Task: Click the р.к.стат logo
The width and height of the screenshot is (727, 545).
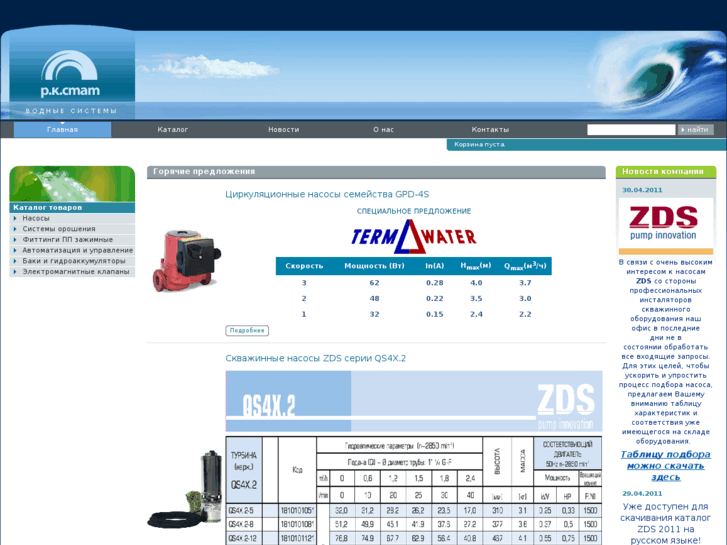Action: [x=70, y=74]
